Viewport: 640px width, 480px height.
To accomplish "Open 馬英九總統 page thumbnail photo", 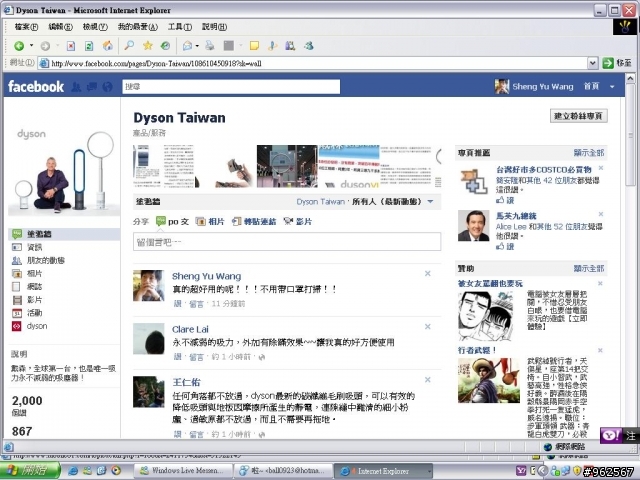I will pos(473,226).
